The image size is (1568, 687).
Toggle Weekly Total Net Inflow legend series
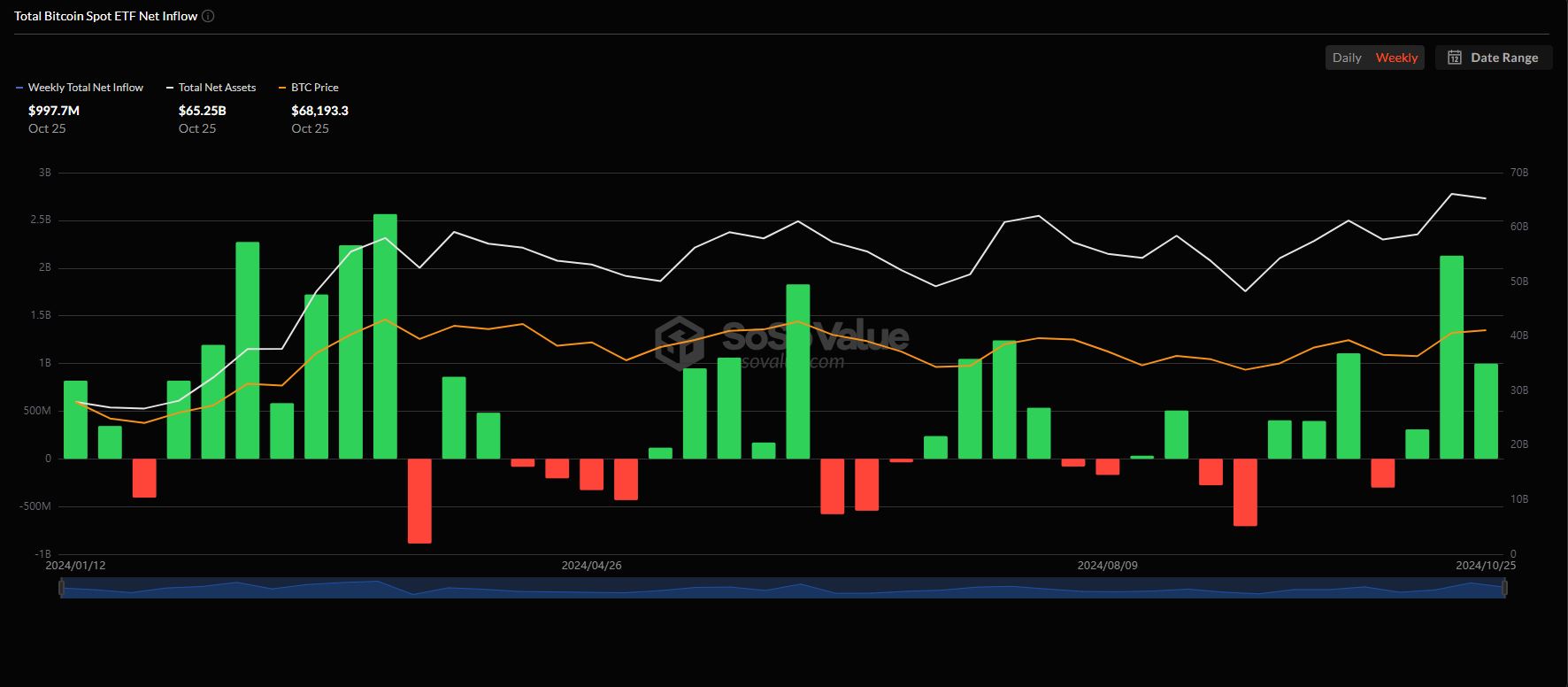click(x=80, y=88)
